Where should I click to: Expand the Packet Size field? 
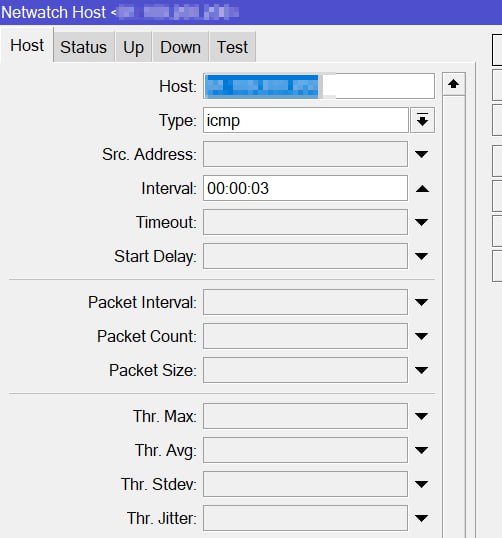click(422, 370)
